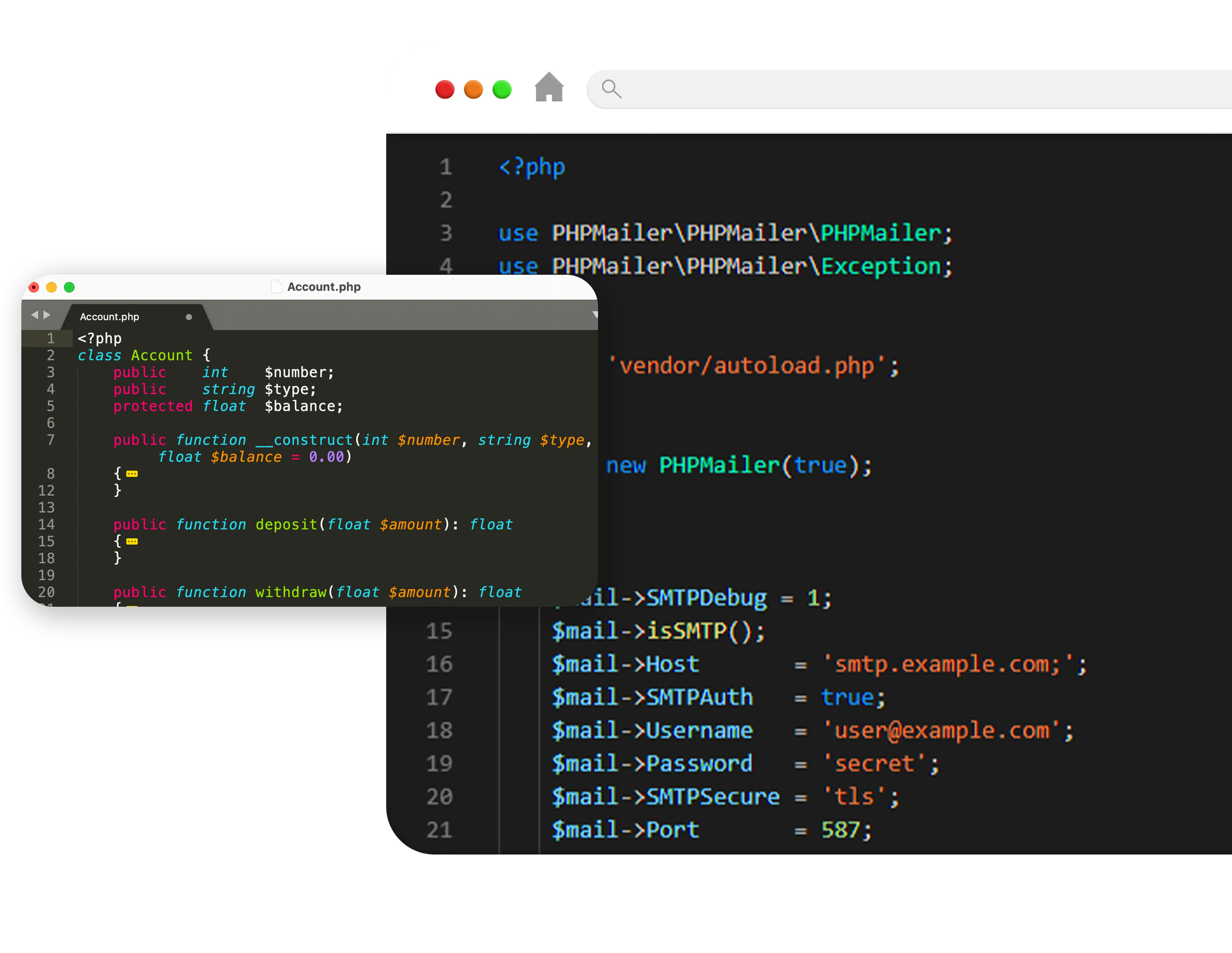Expand folded deposit function body marker

132,542
